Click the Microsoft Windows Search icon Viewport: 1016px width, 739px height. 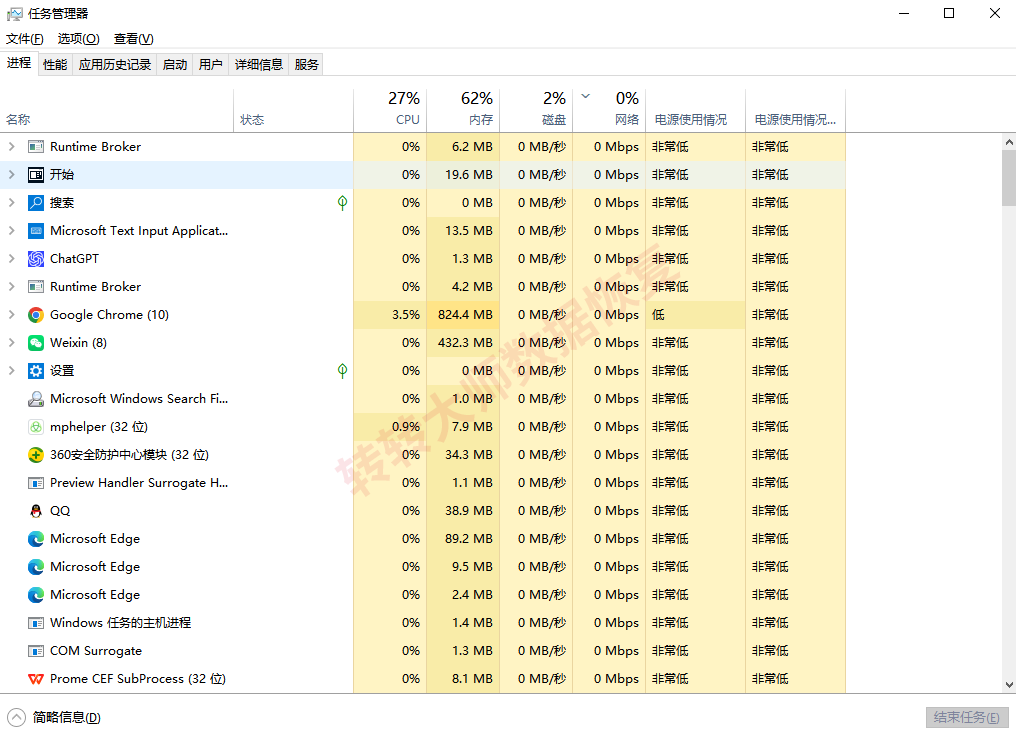click(36, 399)
